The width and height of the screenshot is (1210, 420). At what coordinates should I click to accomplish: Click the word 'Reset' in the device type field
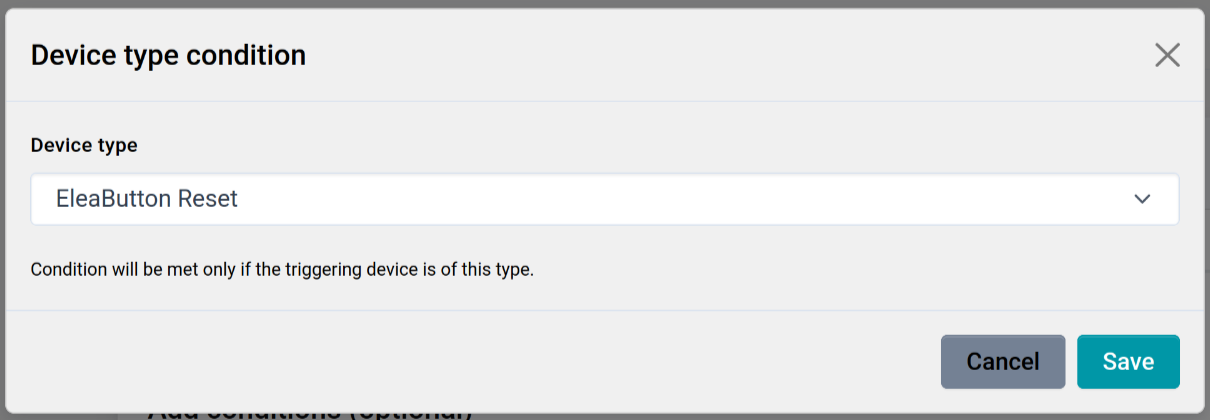coord(208,199)
